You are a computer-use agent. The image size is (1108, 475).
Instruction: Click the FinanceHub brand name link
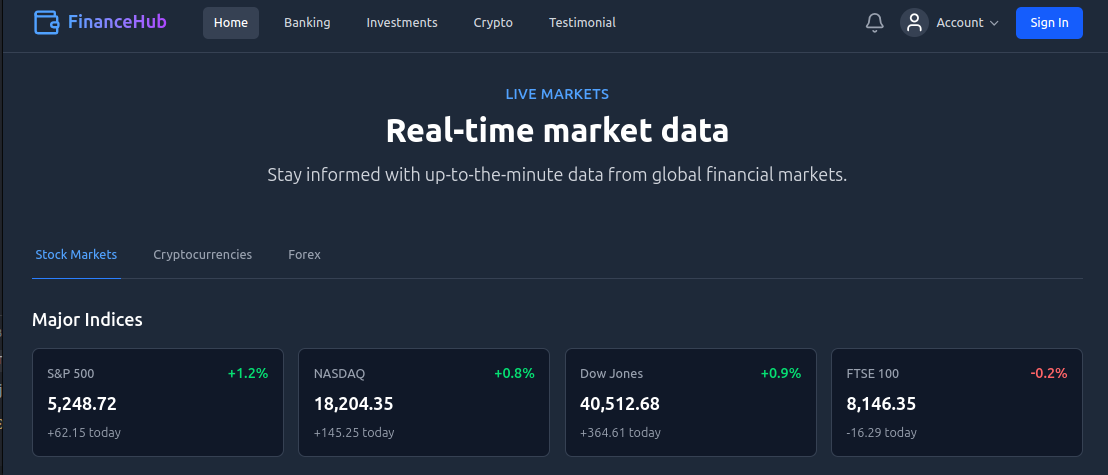click(x=117, y=23)
